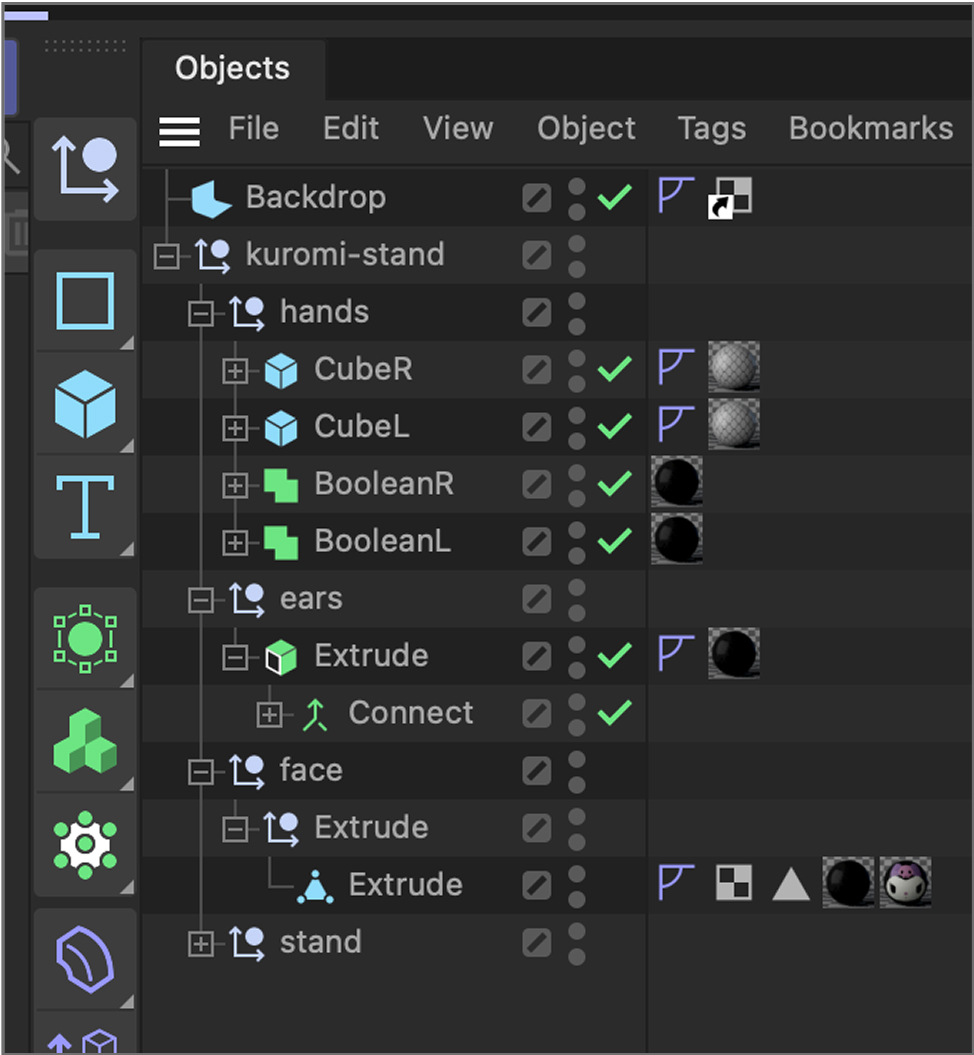Toggle the green enable checkmark for CubeR

coord(614,369)
